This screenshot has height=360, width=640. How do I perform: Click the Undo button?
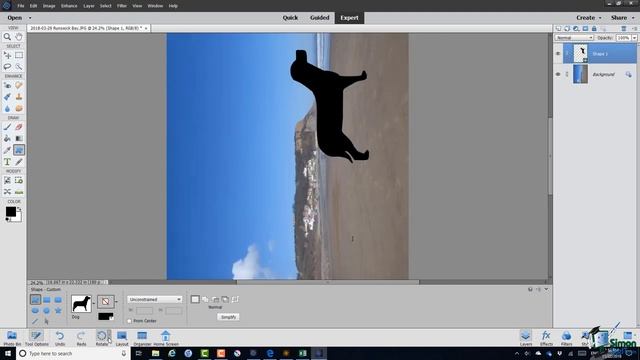[x=60, y=338]
